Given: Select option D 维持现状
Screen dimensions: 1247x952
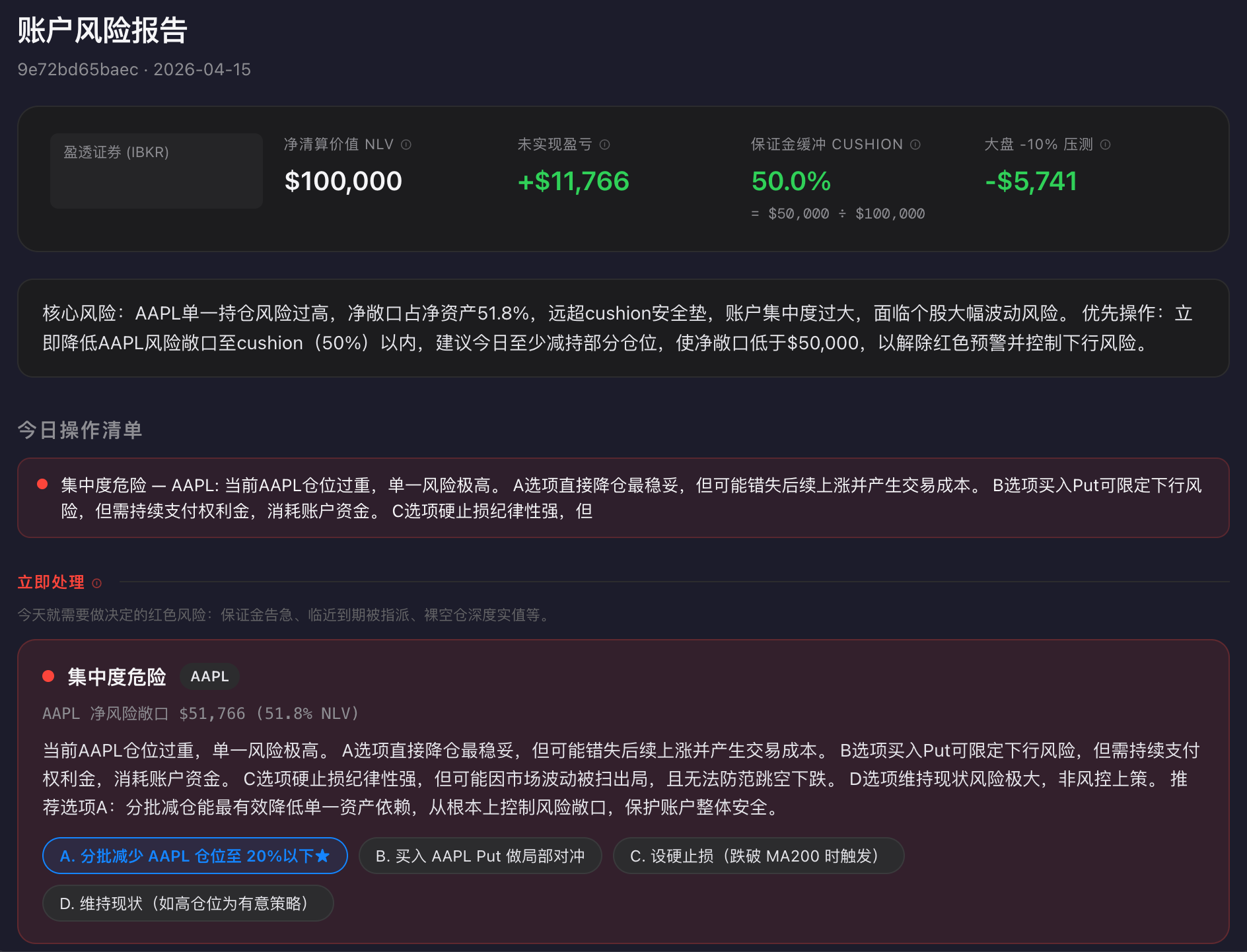Looking at the screenshot, I should [x=188, y=902].
